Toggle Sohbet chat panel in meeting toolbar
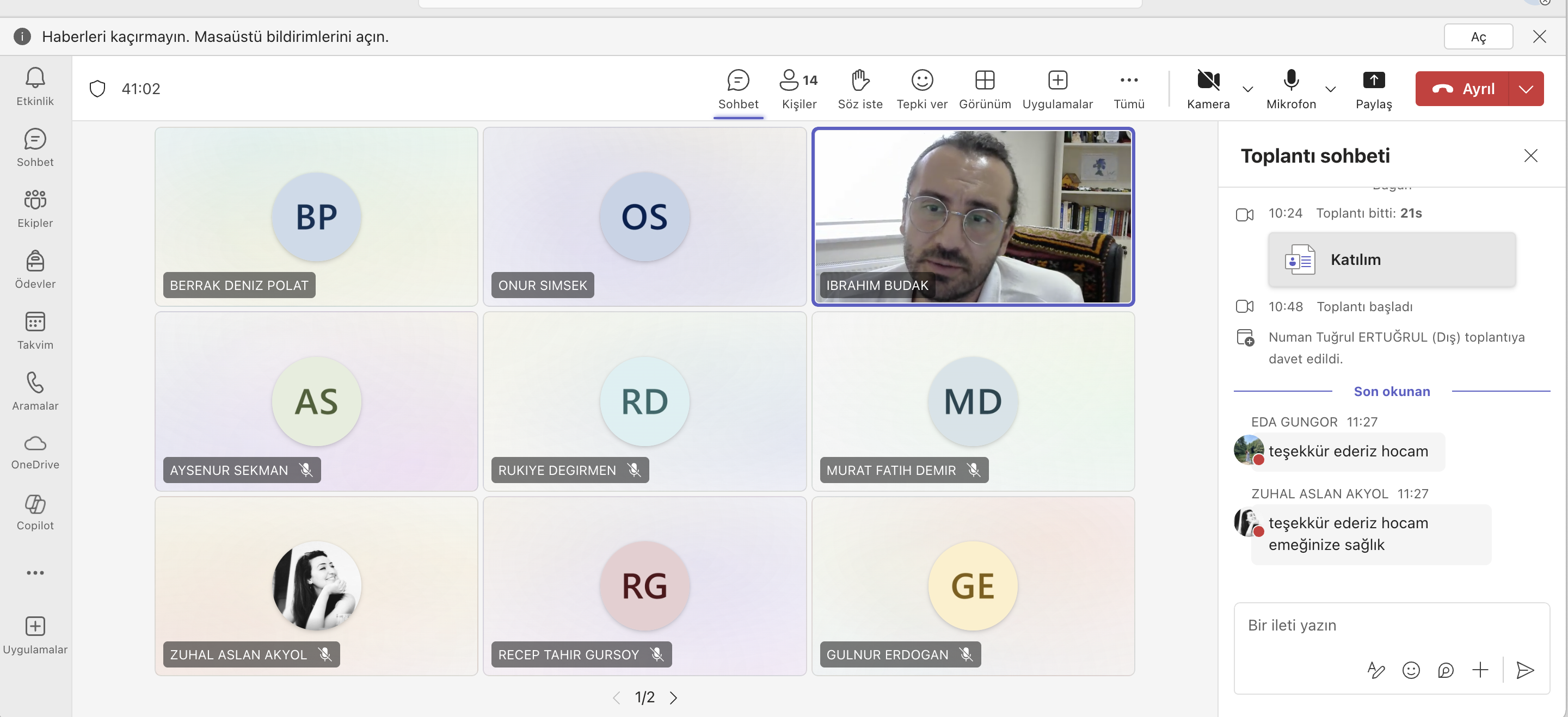This screenshot has width=1568, height=717. 738,89
